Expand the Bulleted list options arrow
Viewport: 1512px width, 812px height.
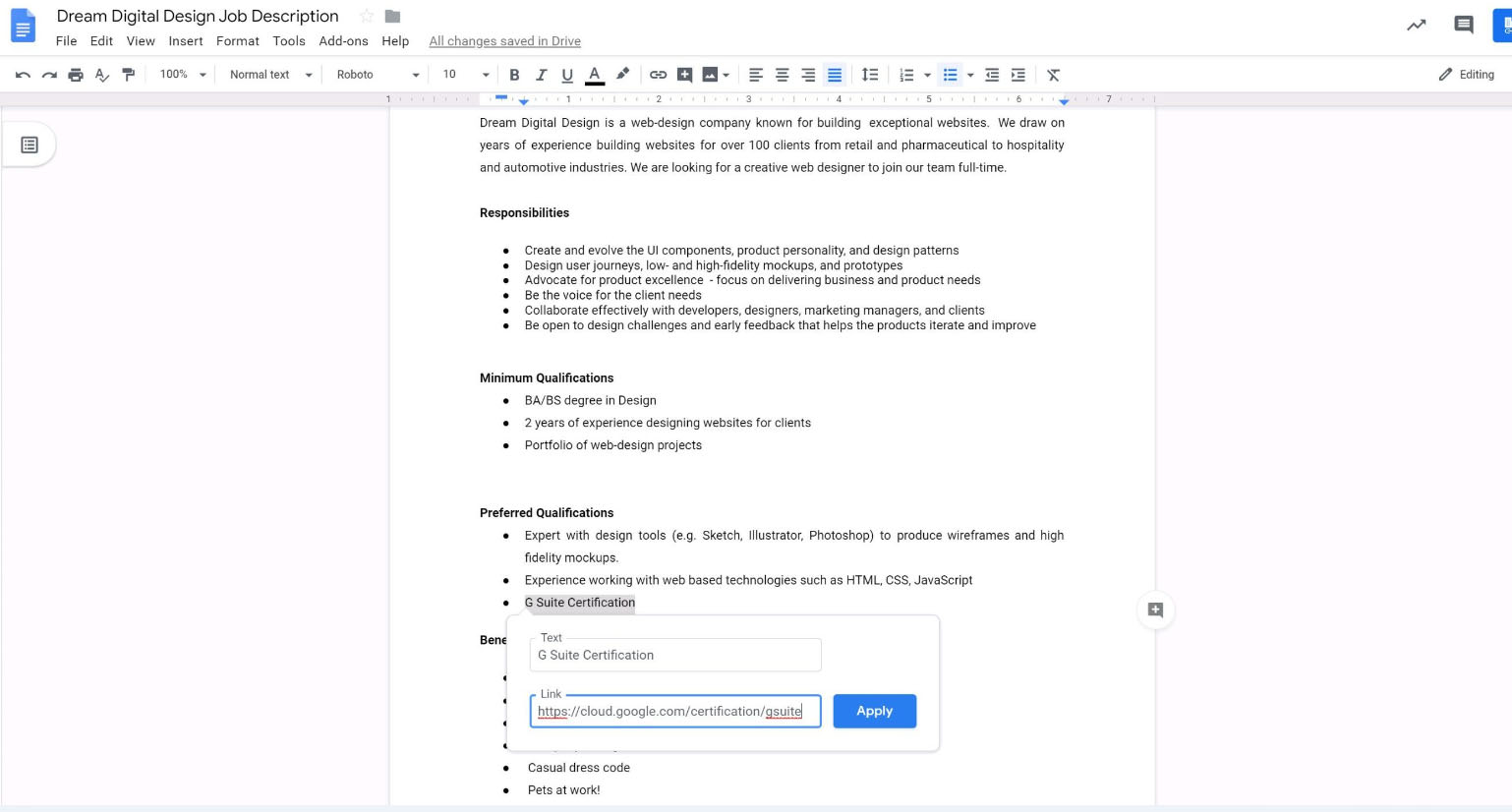pyautogui.click(x=970, y=75)
